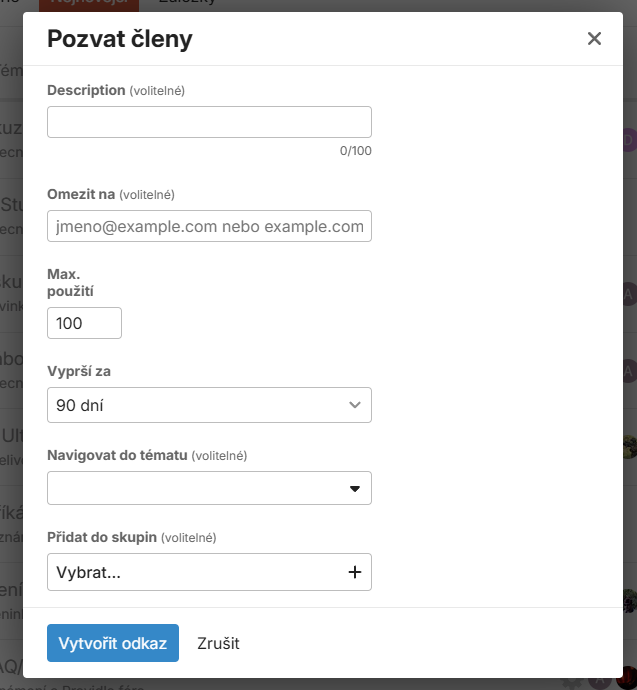Screen dimensions: 637x690
Task: Click the plus icon in Přidat do skupin
Action: tap(354, 572)
